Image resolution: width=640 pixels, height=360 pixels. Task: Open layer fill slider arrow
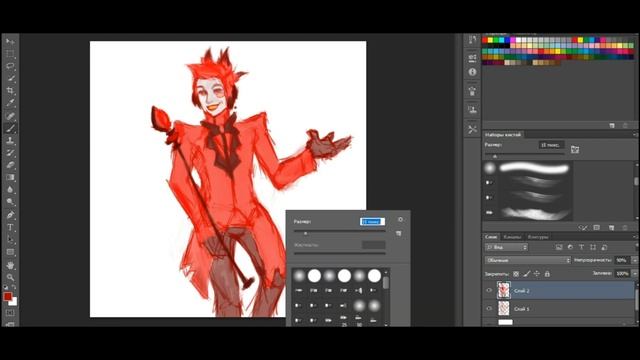pyautogui.click(x=634, y=273)
